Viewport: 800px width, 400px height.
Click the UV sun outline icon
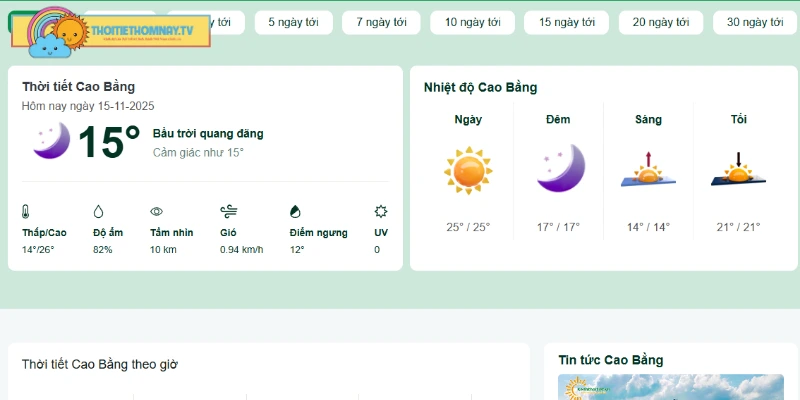pyautogui.click(x=381, y=211)
